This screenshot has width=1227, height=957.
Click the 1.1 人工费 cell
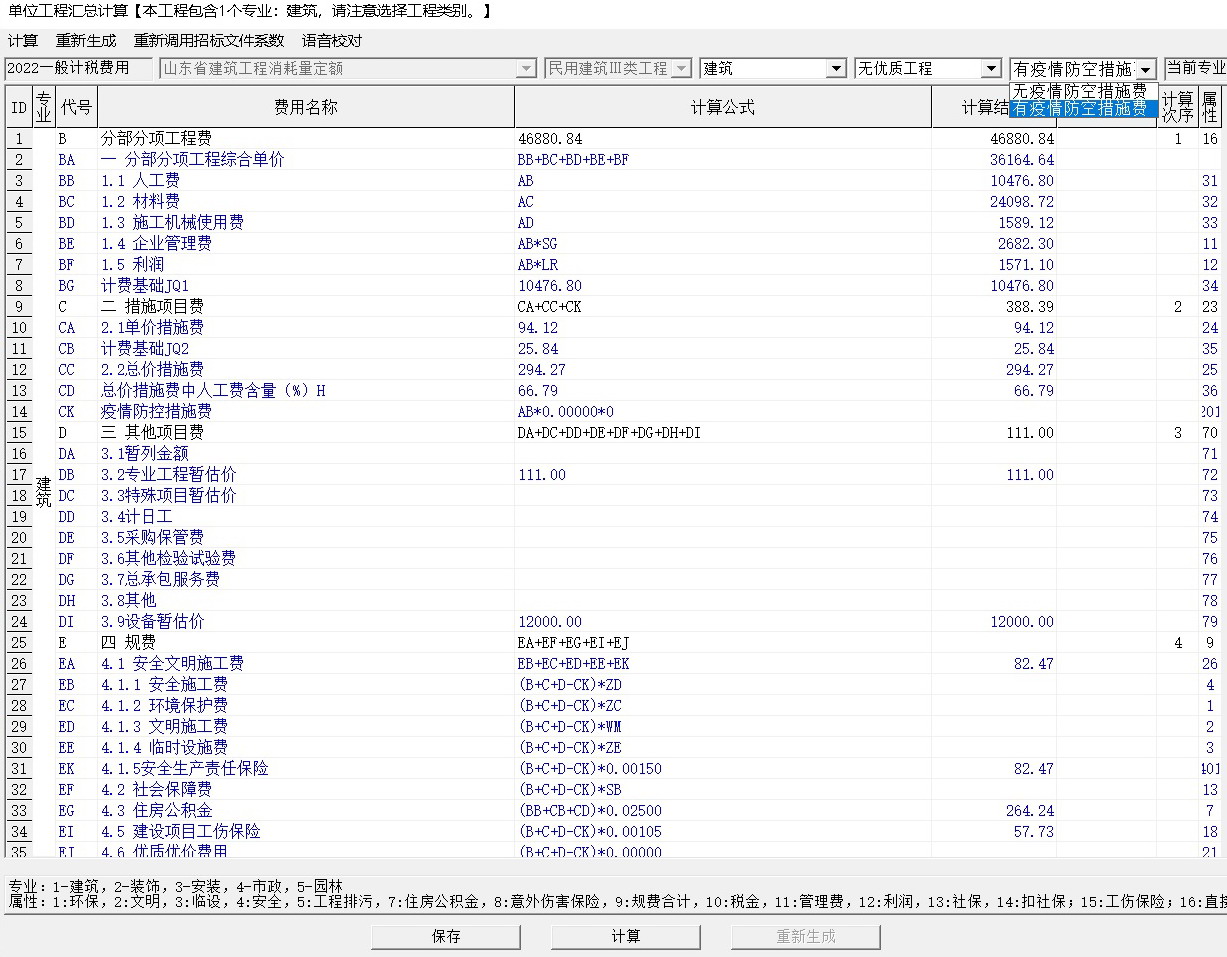coord(306,181)
